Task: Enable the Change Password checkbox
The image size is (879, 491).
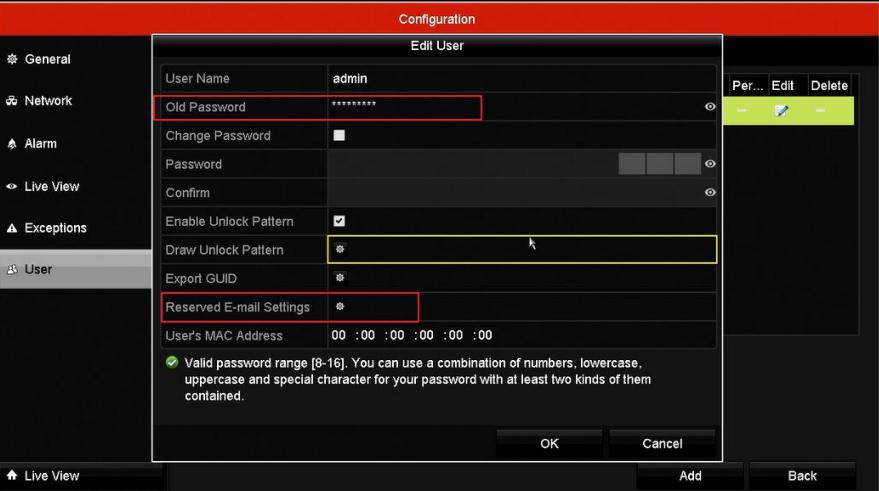Action: tap(339, 135)
